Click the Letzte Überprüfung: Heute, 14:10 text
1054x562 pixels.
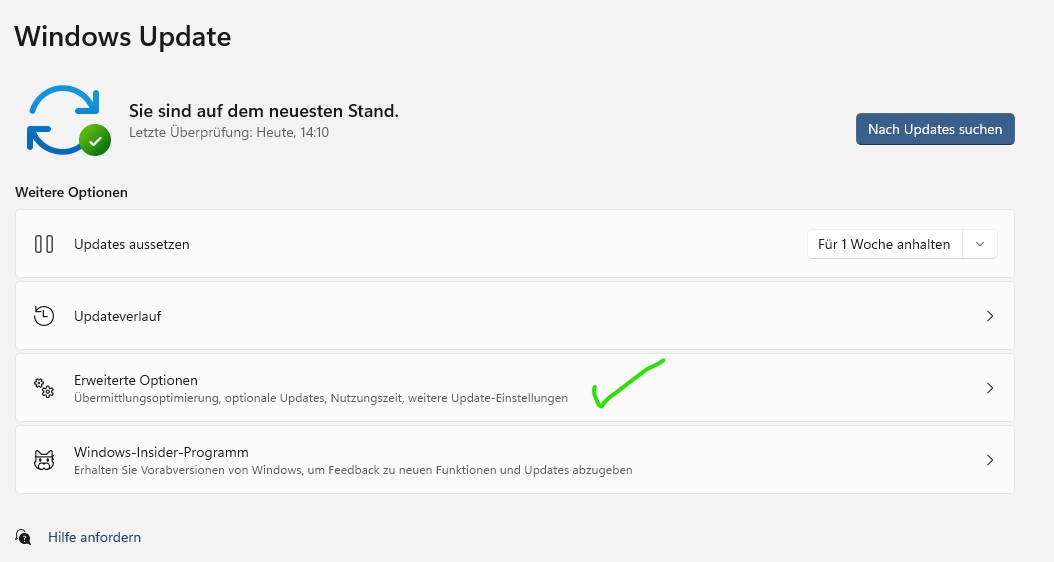(x=229, y=132)
